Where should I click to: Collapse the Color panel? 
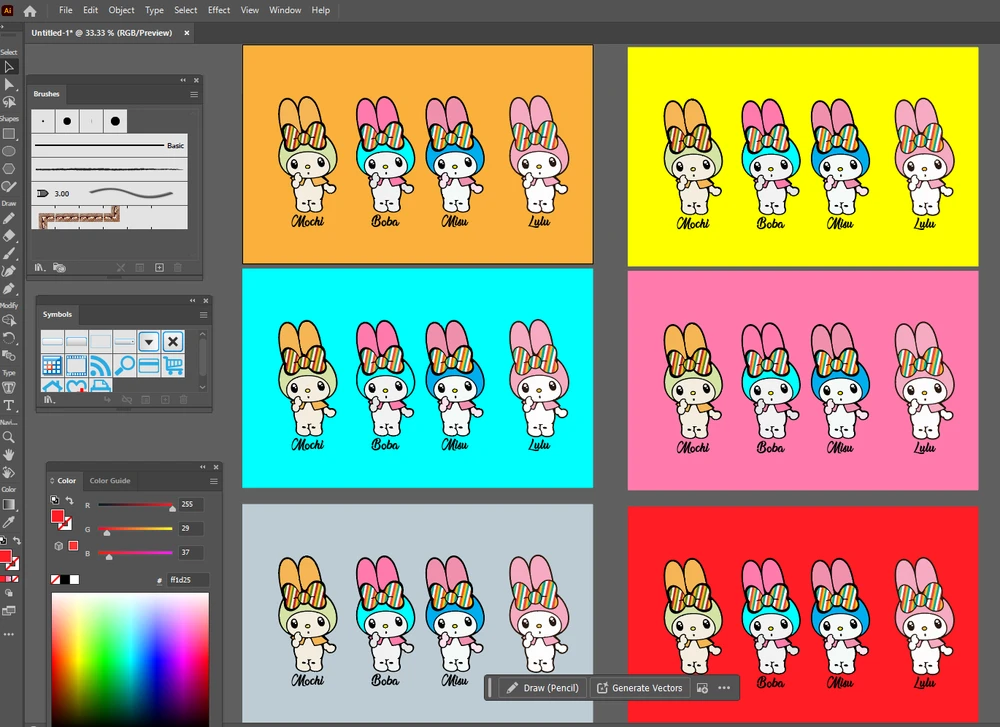point(203,467)
